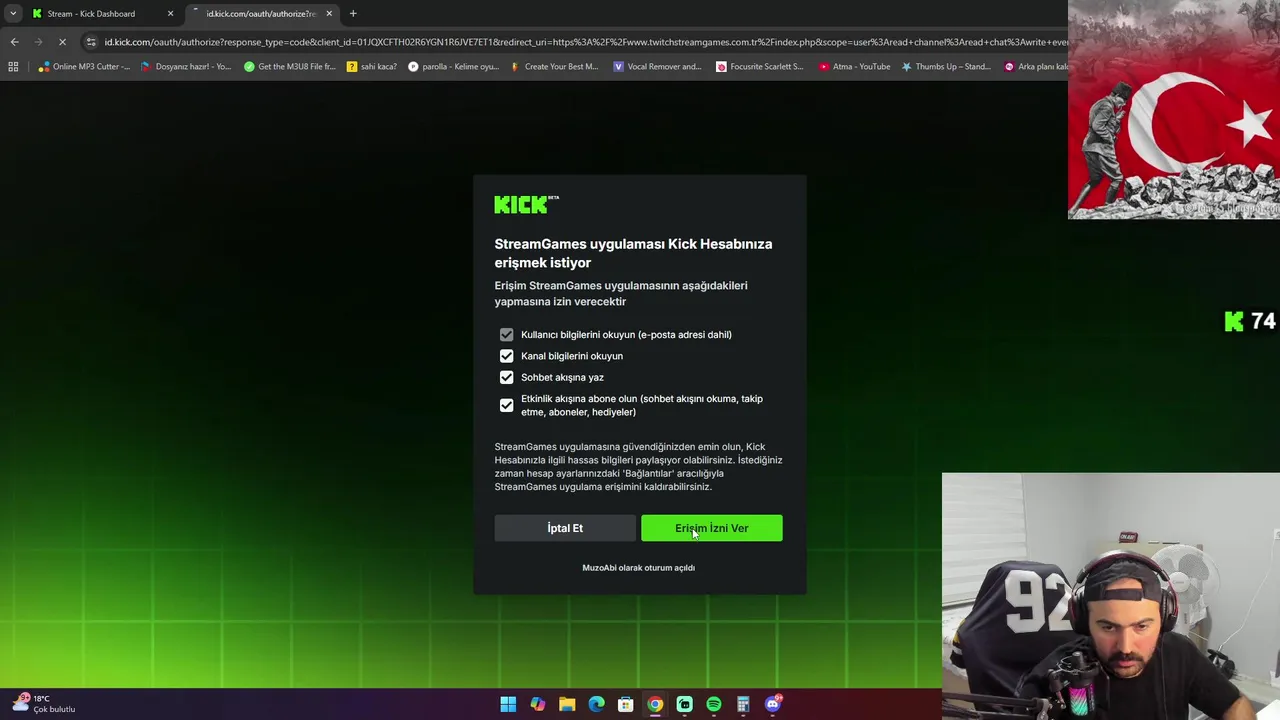Screen dimensions: 1280x720
Task: Click the site information icon in address bar
Action: 92,42
